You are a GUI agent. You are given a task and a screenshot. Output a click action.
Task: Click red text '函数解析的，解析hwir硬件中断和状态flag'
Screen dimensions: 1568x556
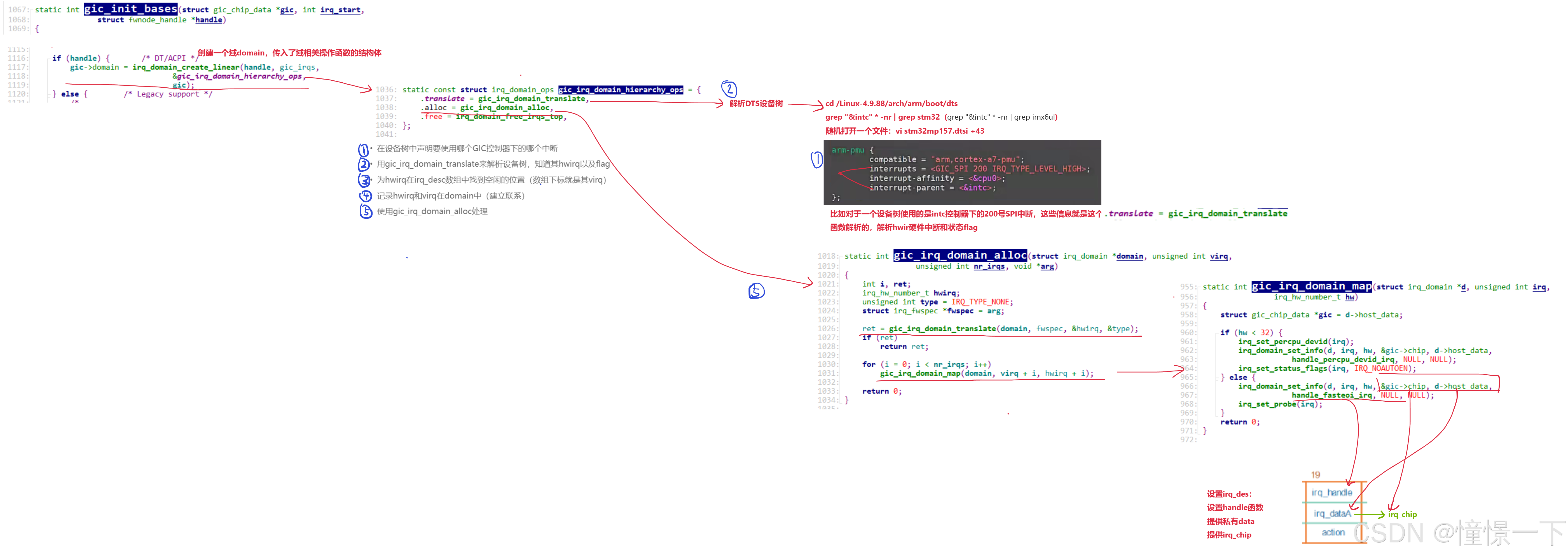click(903, 228)
